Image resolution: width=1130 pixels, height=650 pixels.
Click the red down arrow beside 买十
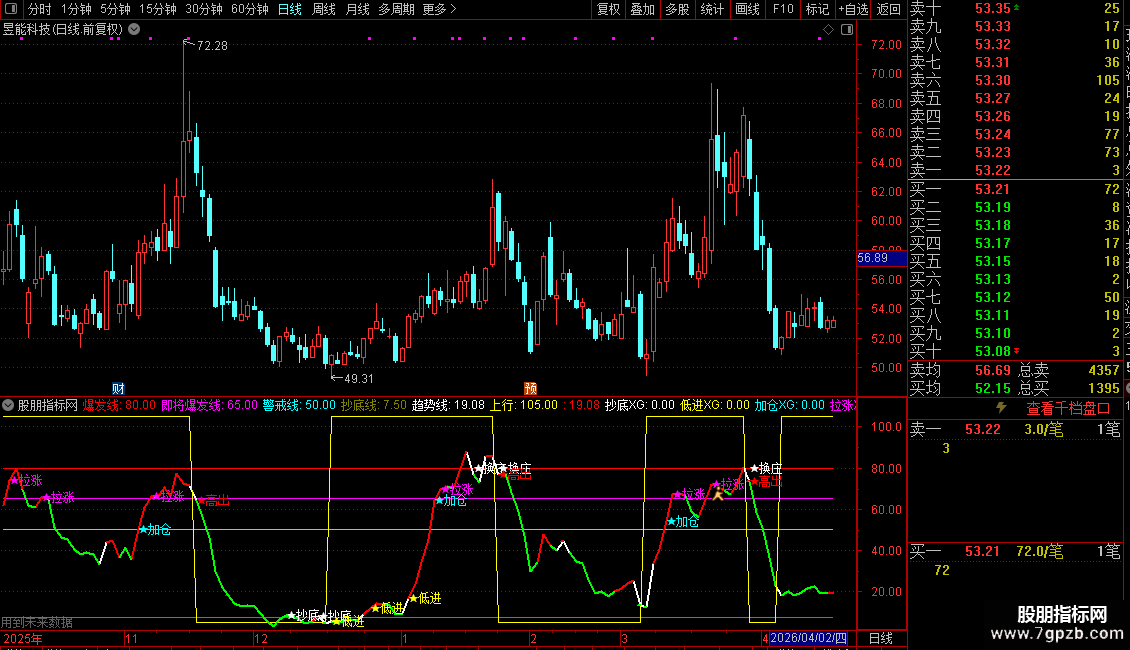point(1017,351)
